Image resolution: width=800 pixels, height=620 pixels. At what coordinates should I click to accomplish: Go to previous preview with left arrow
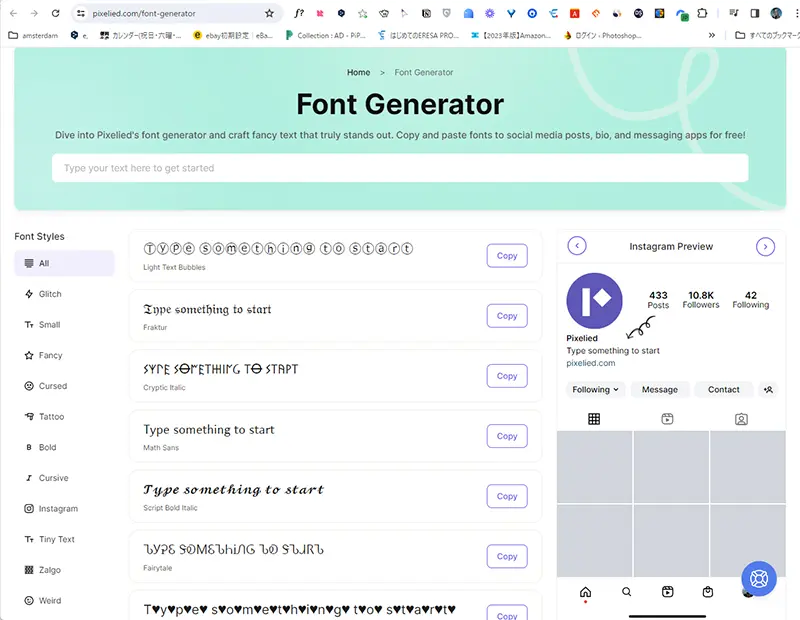[577, 246]
